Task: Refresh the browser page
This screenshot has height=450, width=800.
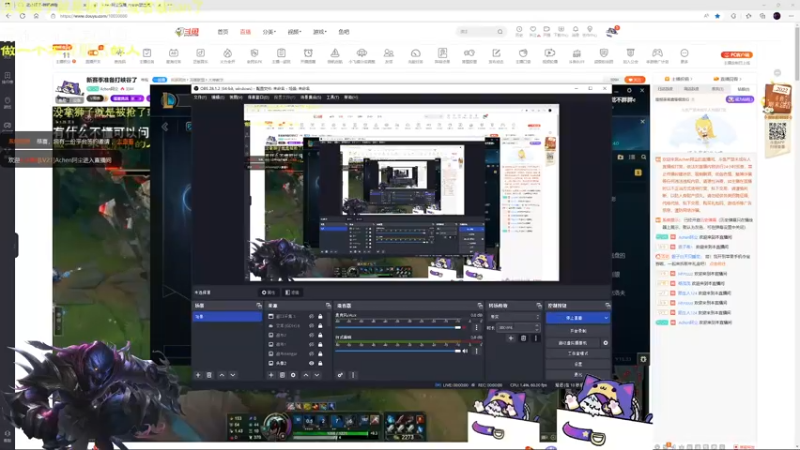Action: [x=22, y=16]
